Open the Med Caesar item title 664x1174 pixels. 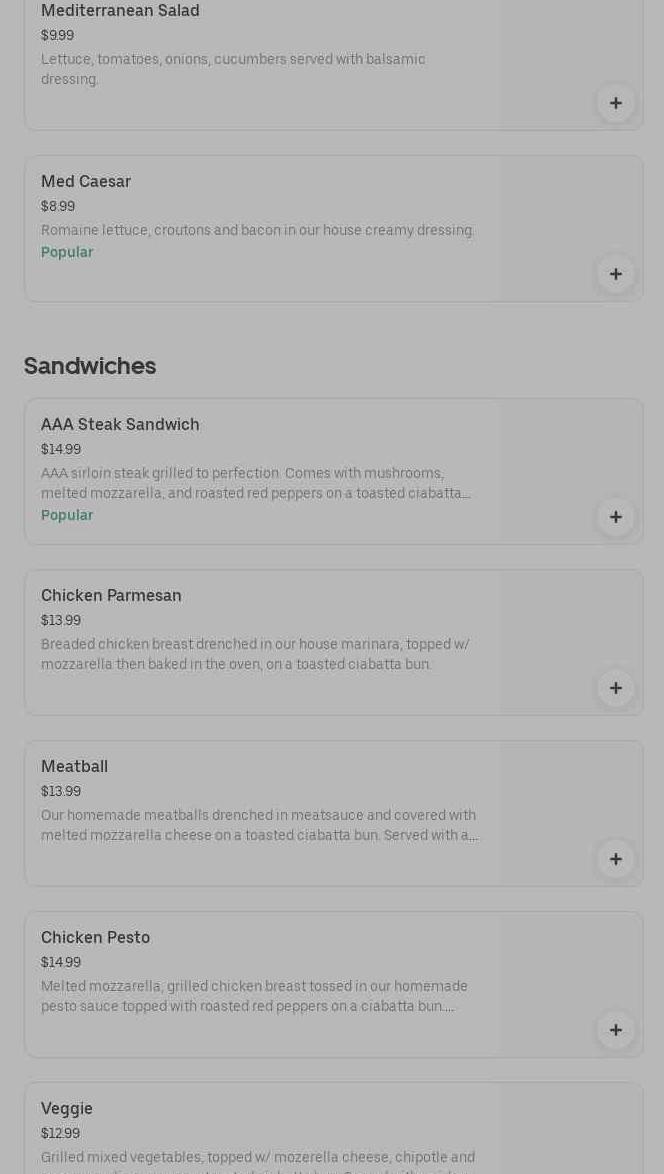[x=86, y=182]
